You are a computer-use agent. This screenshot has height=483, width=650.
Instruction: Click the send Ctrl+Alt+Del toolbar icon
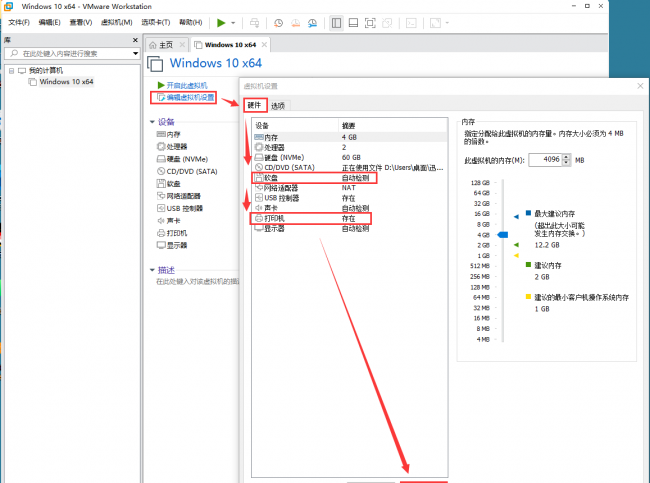point(255,23)
